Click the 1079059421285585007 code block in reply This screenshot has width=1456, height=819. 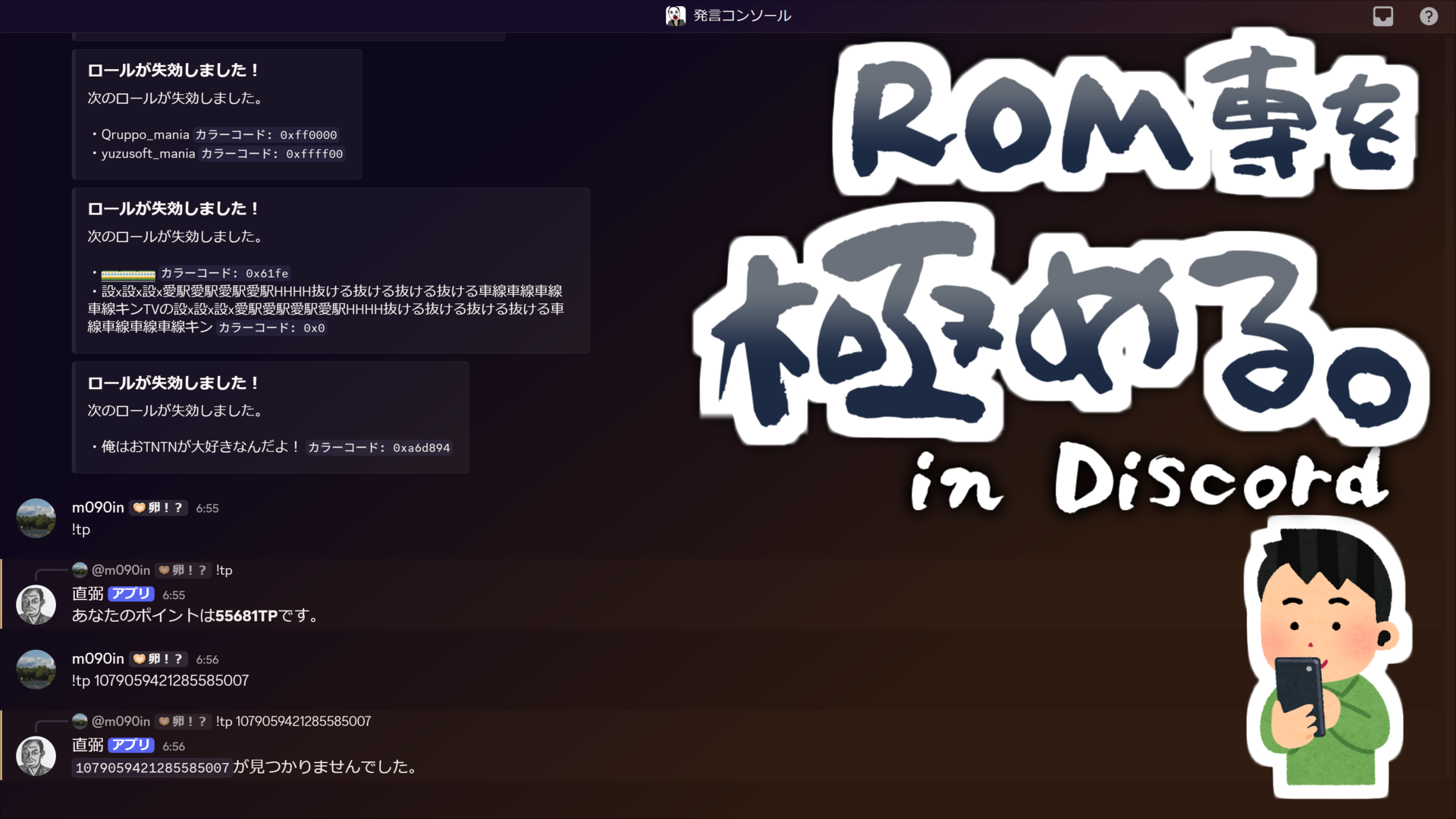point(152,768)
